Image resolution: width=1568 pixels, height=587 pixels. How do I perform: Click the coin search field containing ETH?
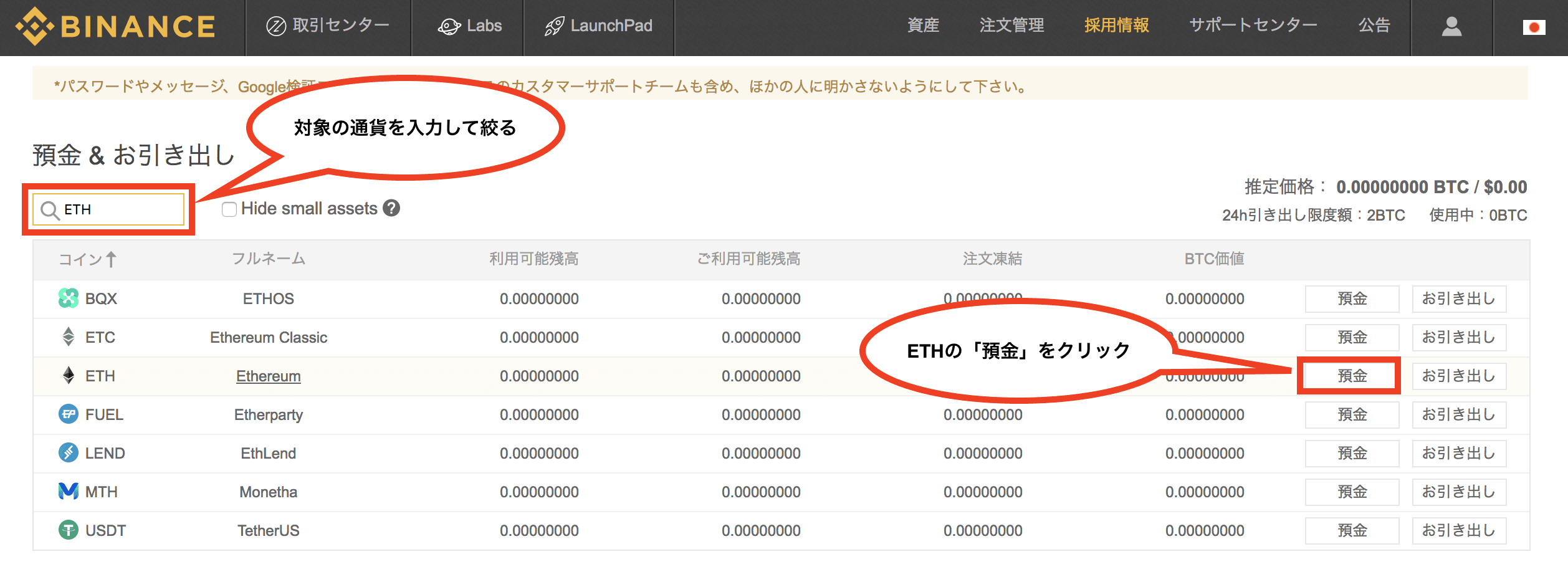pyautogui.click(x=118, y=209)
